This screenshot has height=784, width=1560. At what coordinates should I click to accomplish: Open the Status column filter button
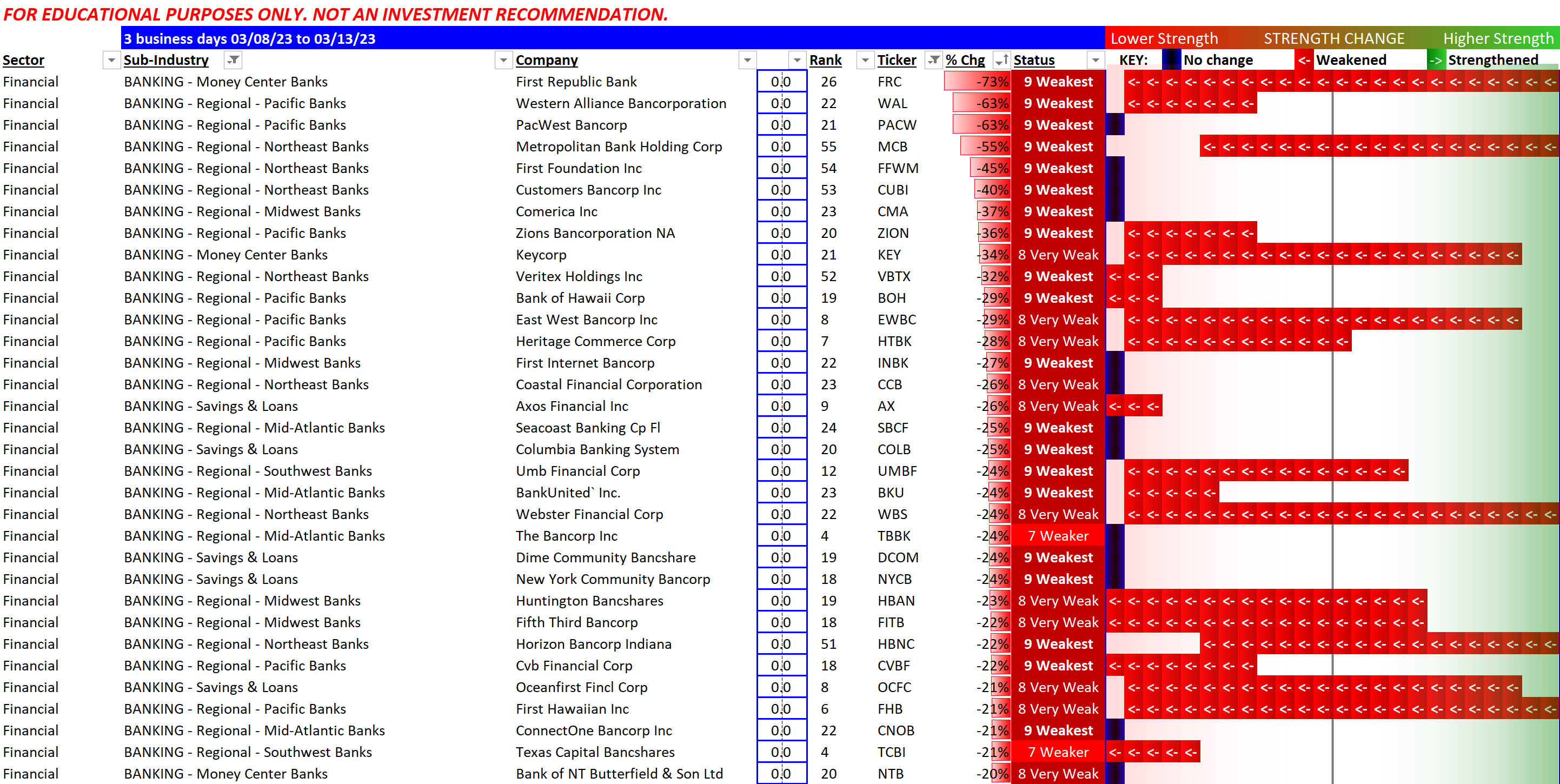point(1095,60)
